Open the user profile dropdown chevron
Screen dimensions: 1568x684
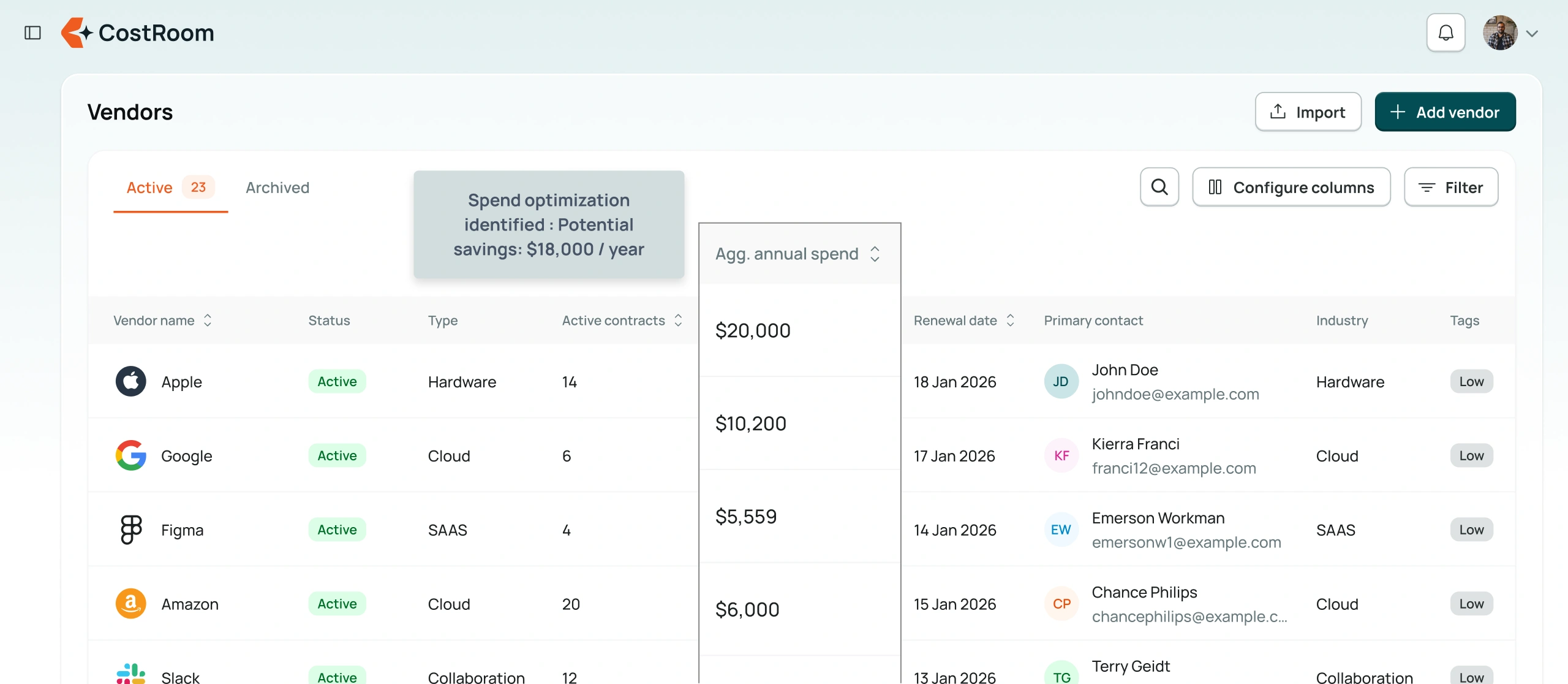1532,34
